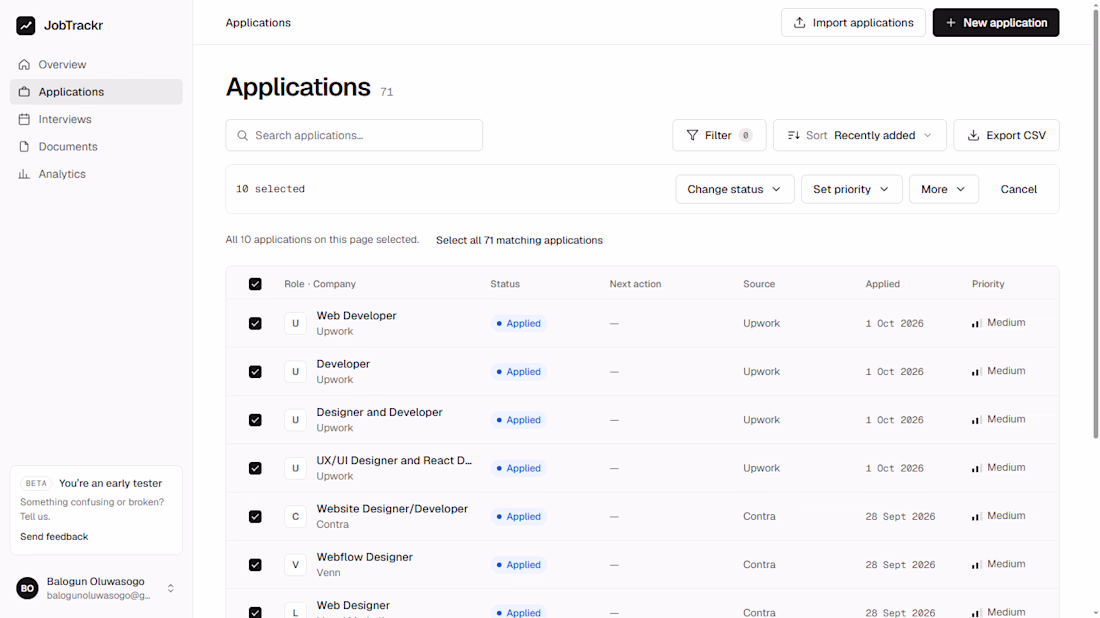Click the Analytics bar chart icon

[x=25, y=174]
